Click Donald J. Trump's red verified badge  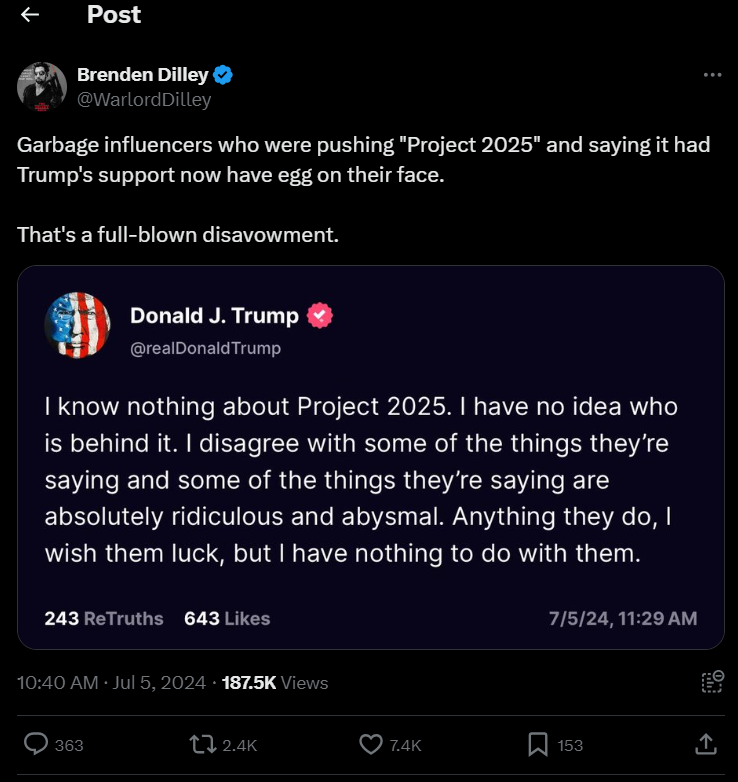[320, 316]
